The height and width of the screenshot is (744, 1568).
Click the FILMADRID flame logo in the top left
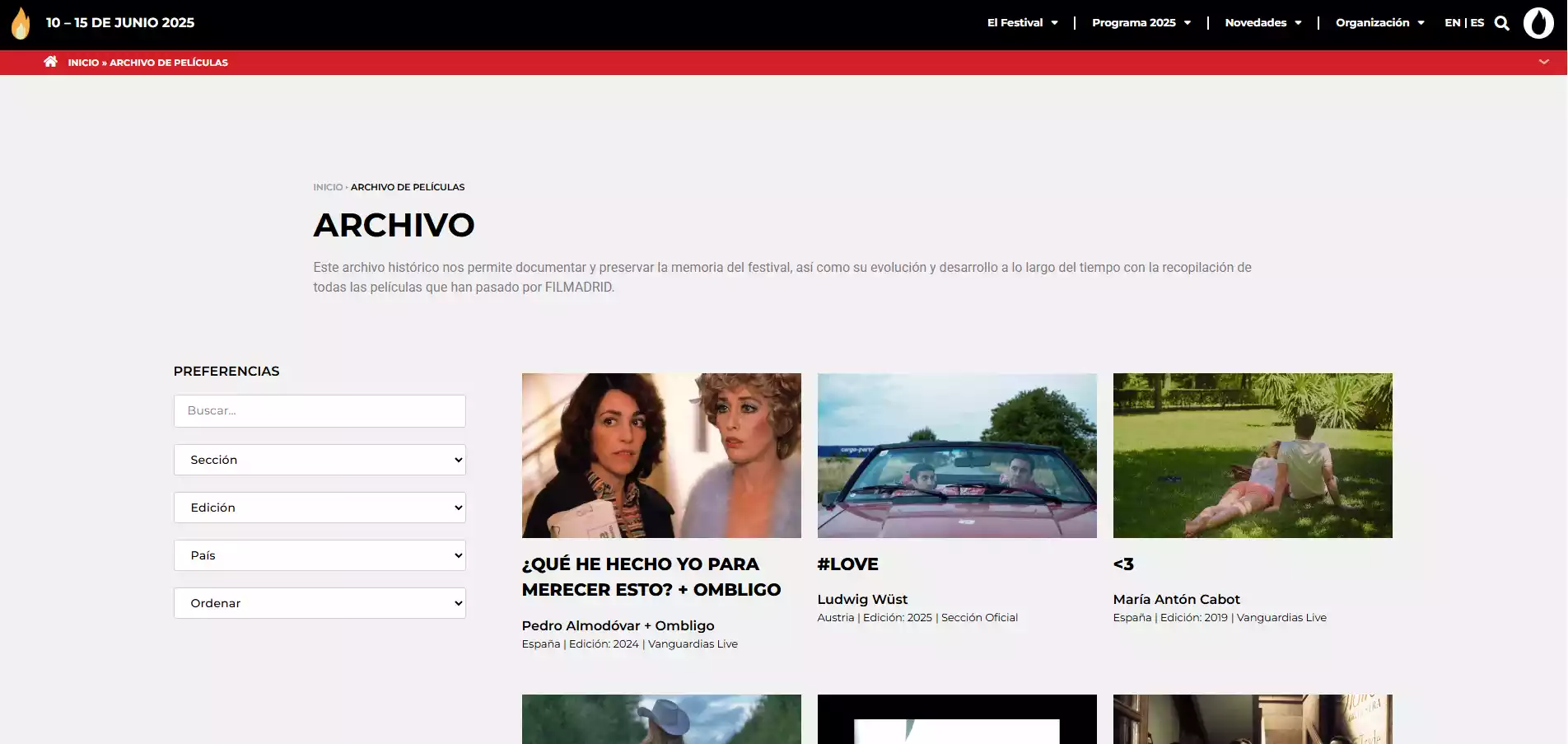coord(20,22)
